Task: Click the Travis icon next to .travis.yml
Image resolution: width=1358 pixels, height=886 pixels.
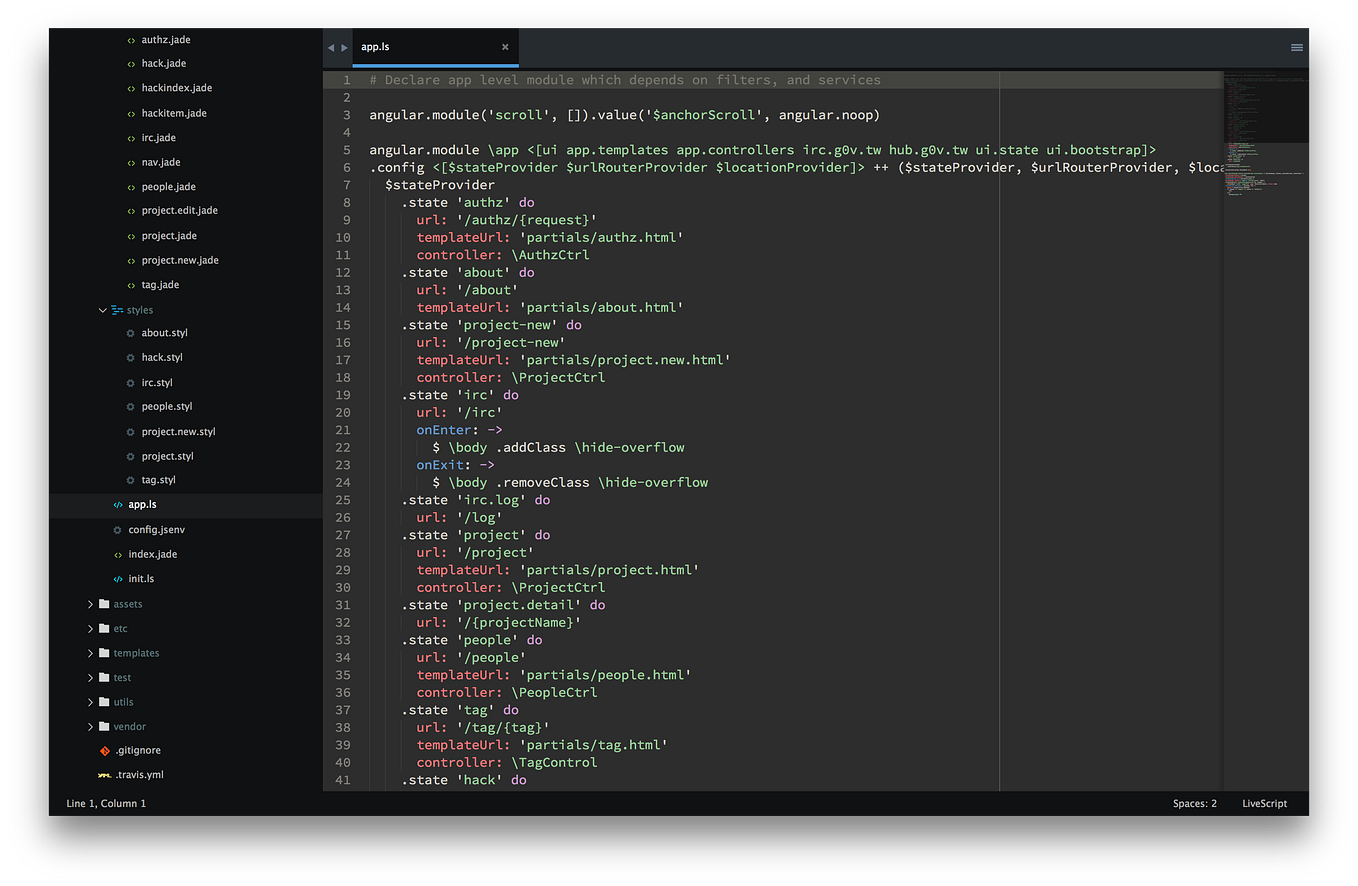Action: pos(105,774)
